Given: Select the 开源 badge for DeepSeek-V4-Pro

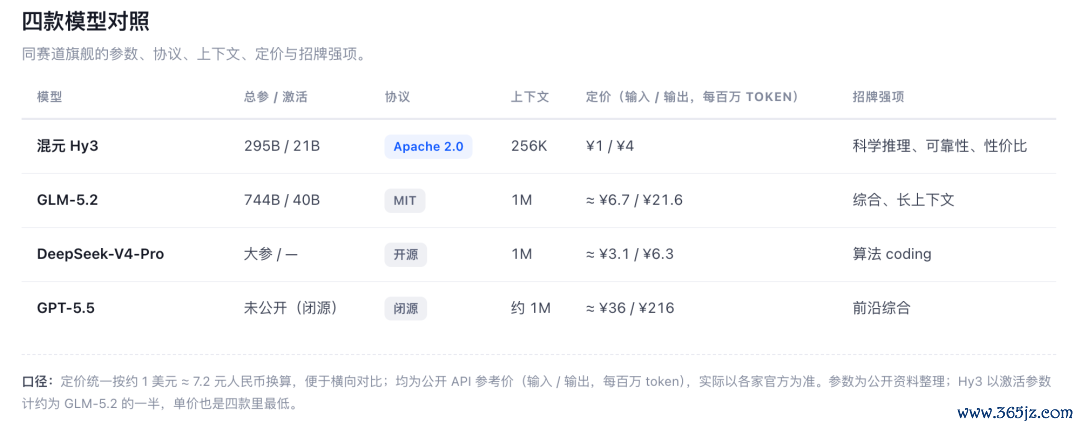Looking at the screenshot, I should click(x=406, y=254).
